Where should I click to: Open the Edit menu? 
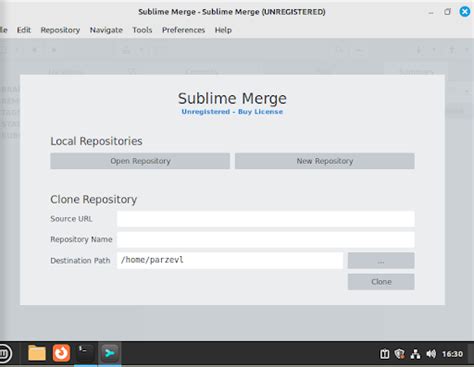click(x=24, y=30)
